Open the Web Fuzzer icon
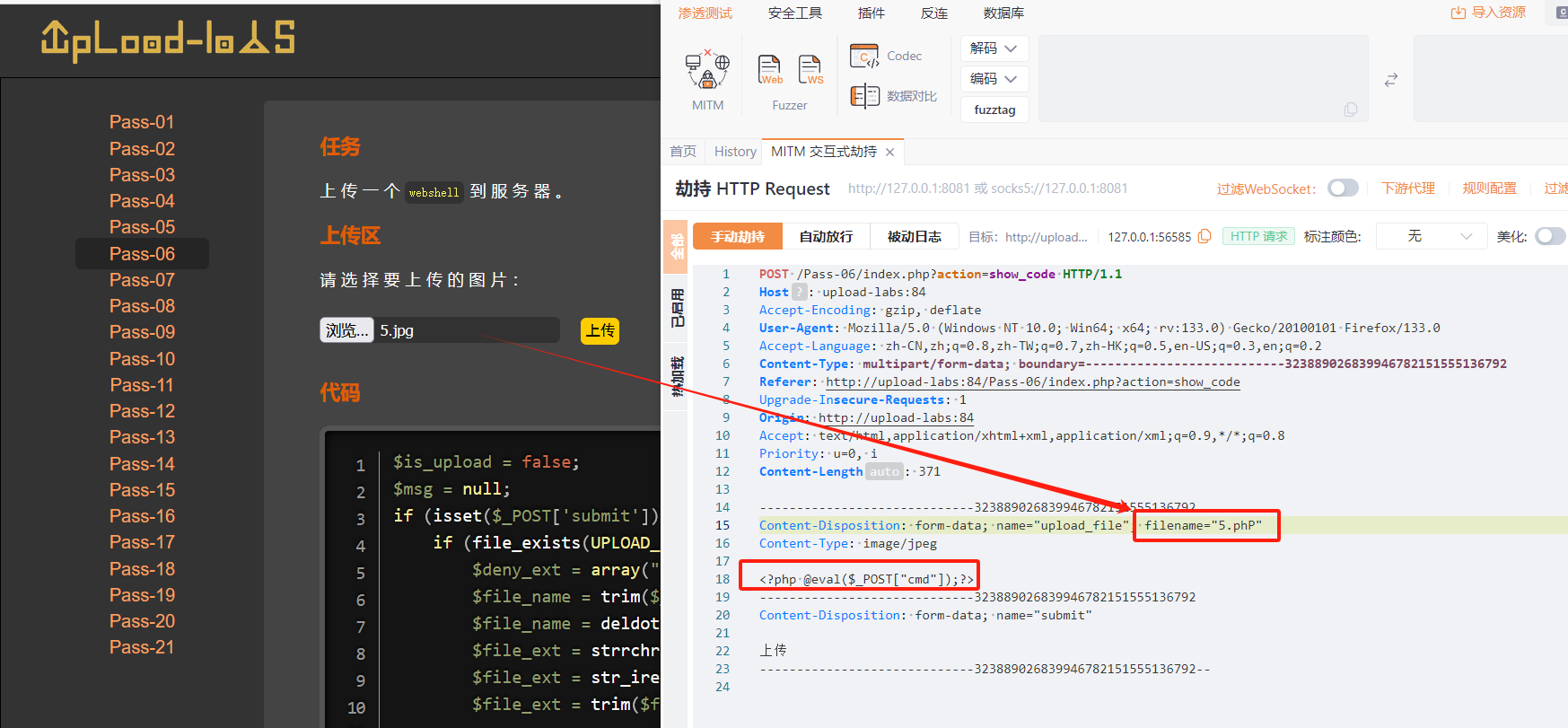1568x728 pixels. (x=770, y=70)
